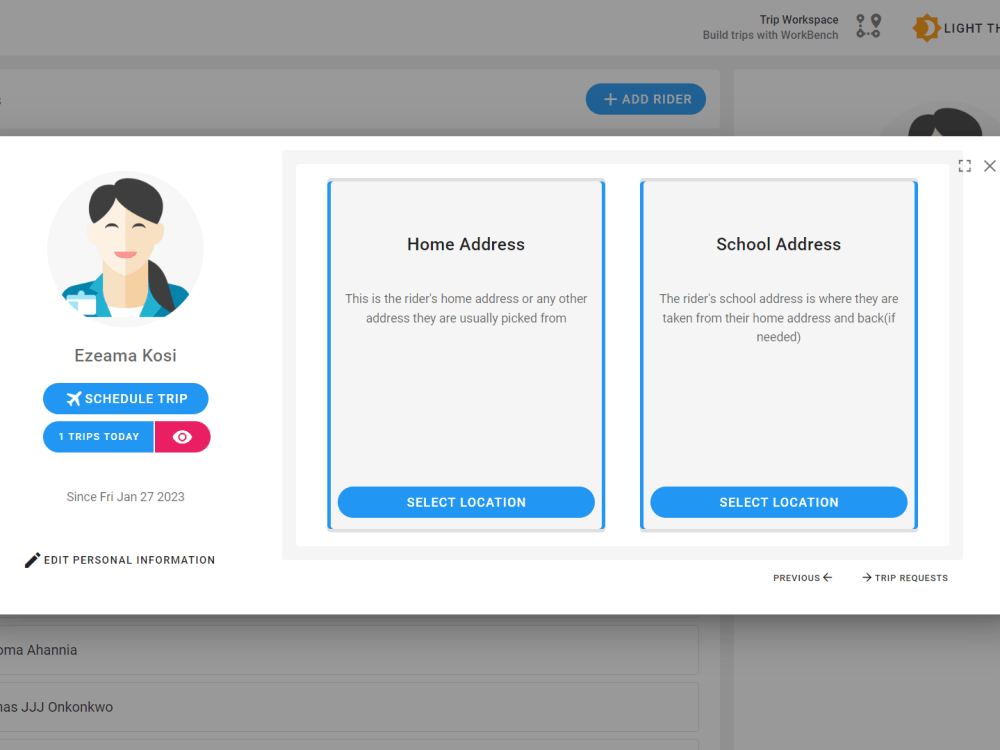Click the plus icon on Add Rider

pyautogui.click(x=610, y=99)
